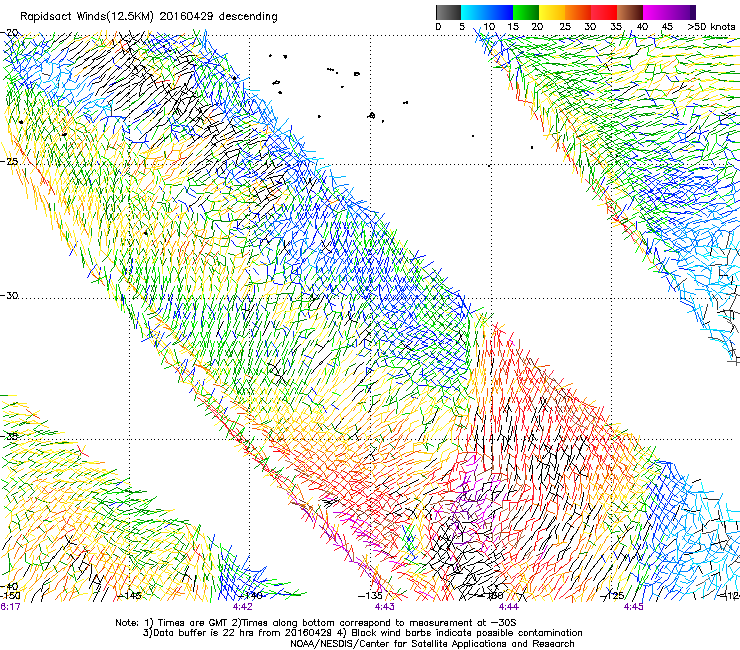Screen dimensions: 740x650
Task: Click the '15' legend tick label
Action: pos(513,26)
